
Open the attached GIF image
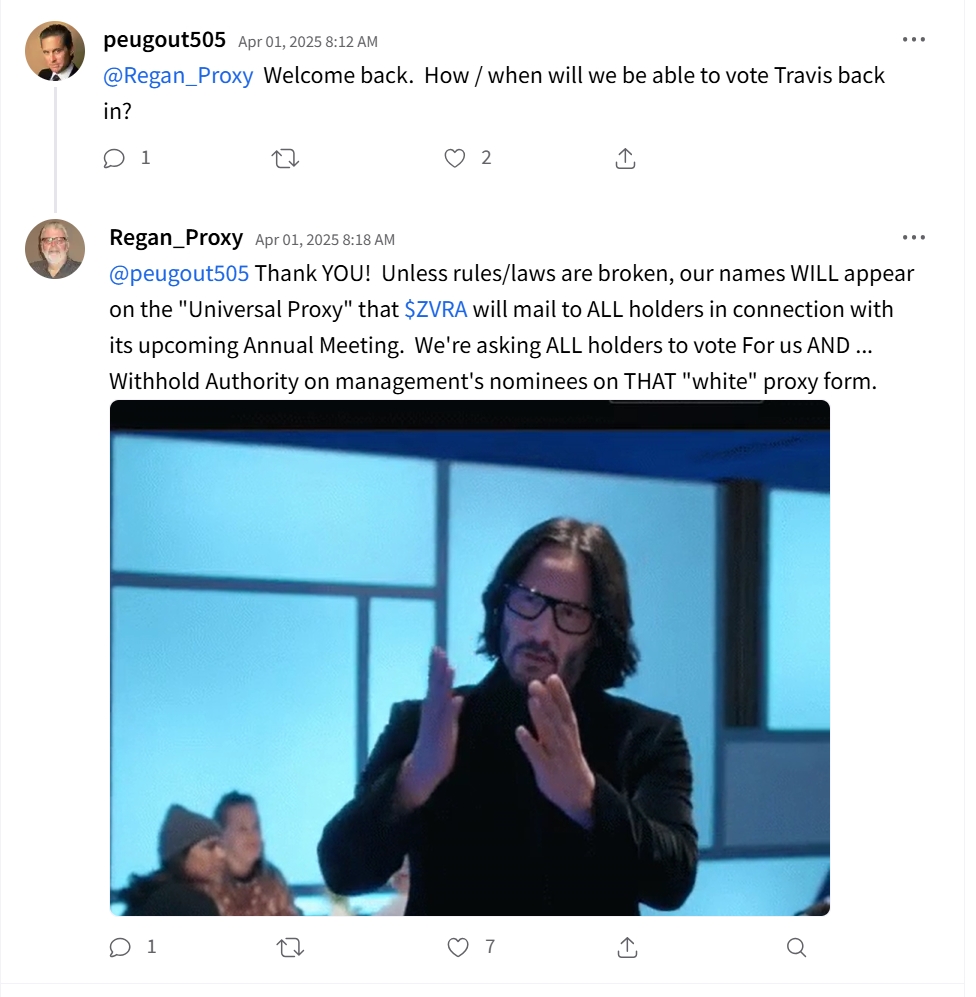click(x=469, y=657)
